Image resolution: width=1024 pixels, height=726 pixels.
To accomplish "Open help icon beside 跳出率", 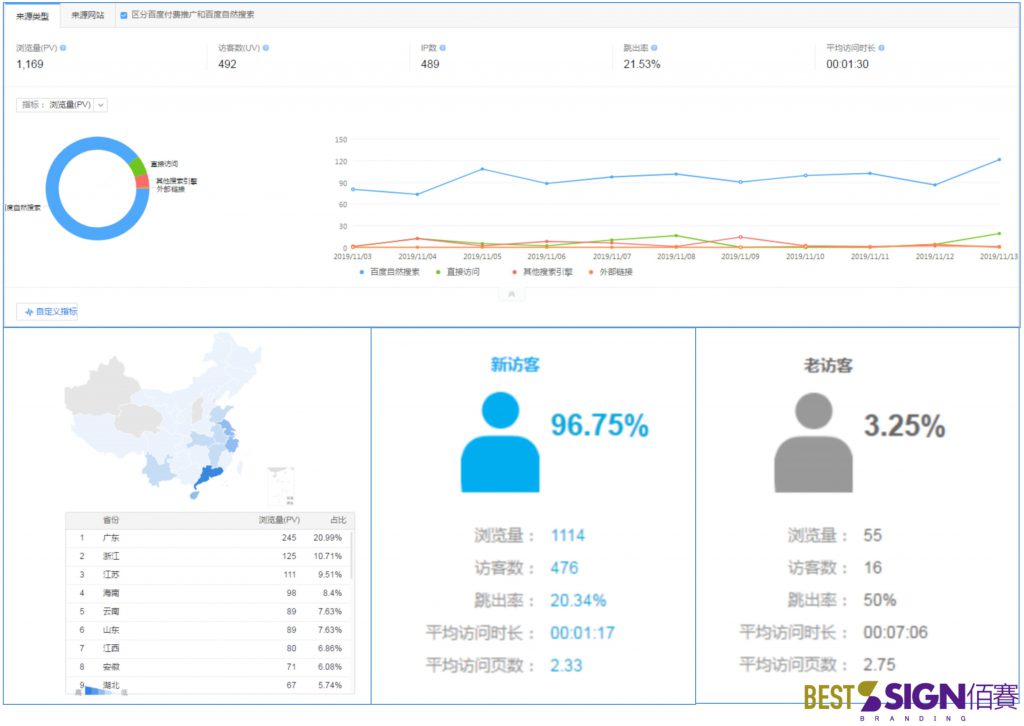I will tap(654, 48).
